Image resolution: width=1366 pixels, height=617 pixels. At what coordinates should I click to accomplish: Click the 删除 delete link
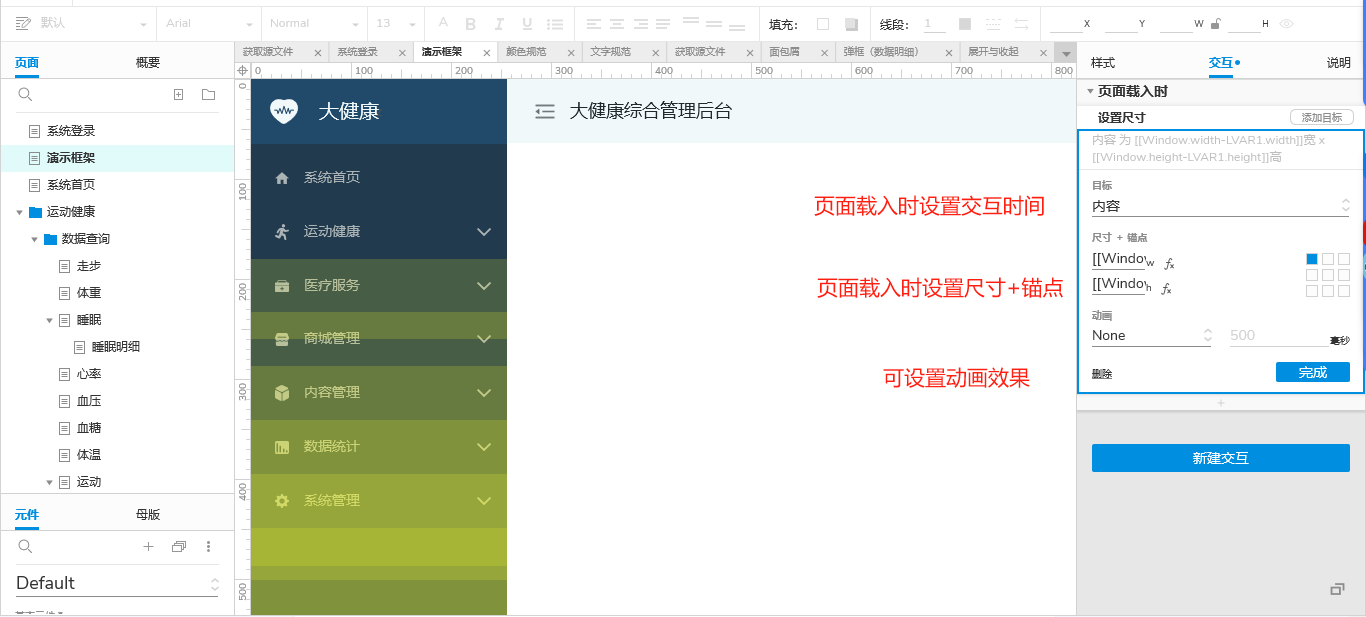1101,374
